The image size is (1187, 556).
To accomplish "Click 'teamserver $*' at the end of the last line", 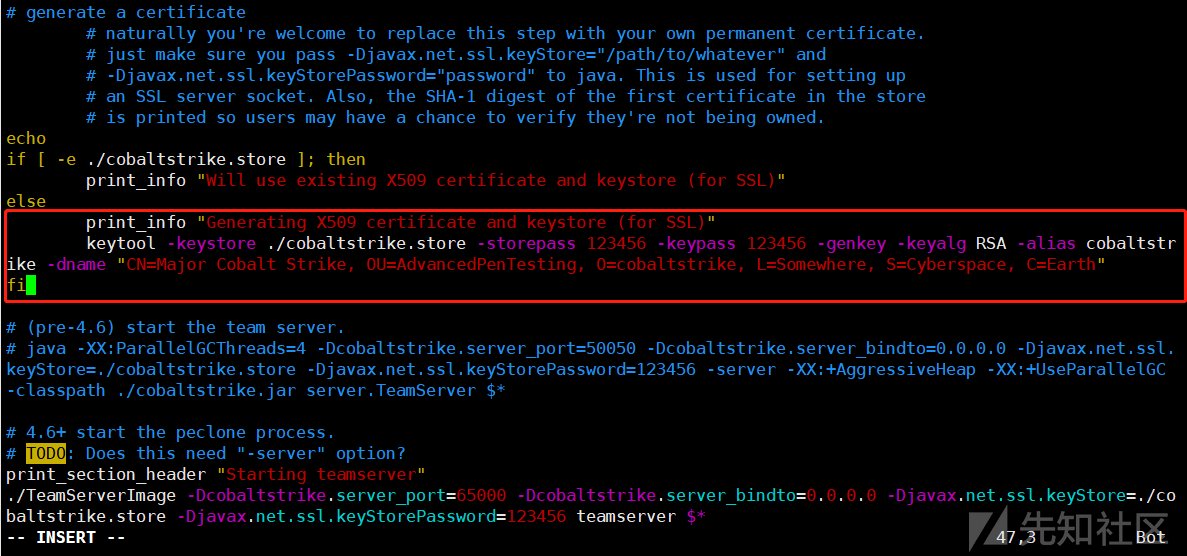I will tap(641, 517).
